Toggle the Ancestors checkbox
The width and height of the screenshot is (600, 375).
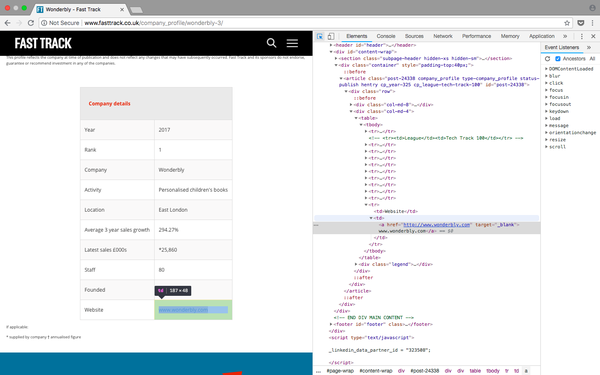[558, 59]
